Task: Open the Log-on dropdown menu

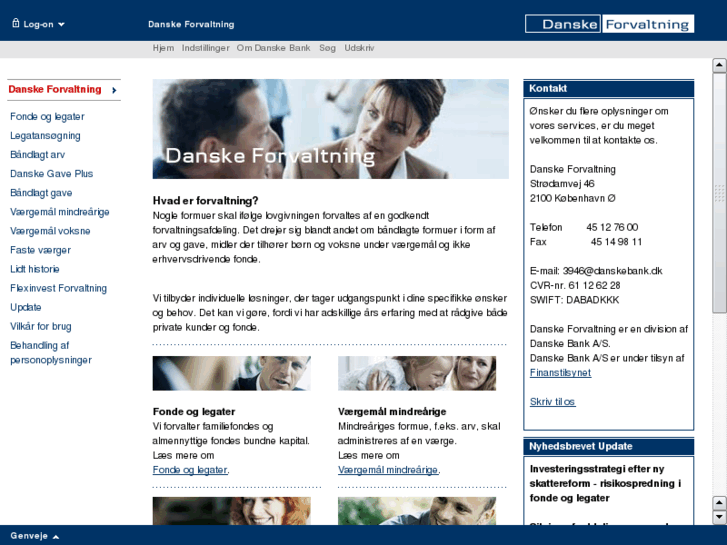Action: coord(44,24)
